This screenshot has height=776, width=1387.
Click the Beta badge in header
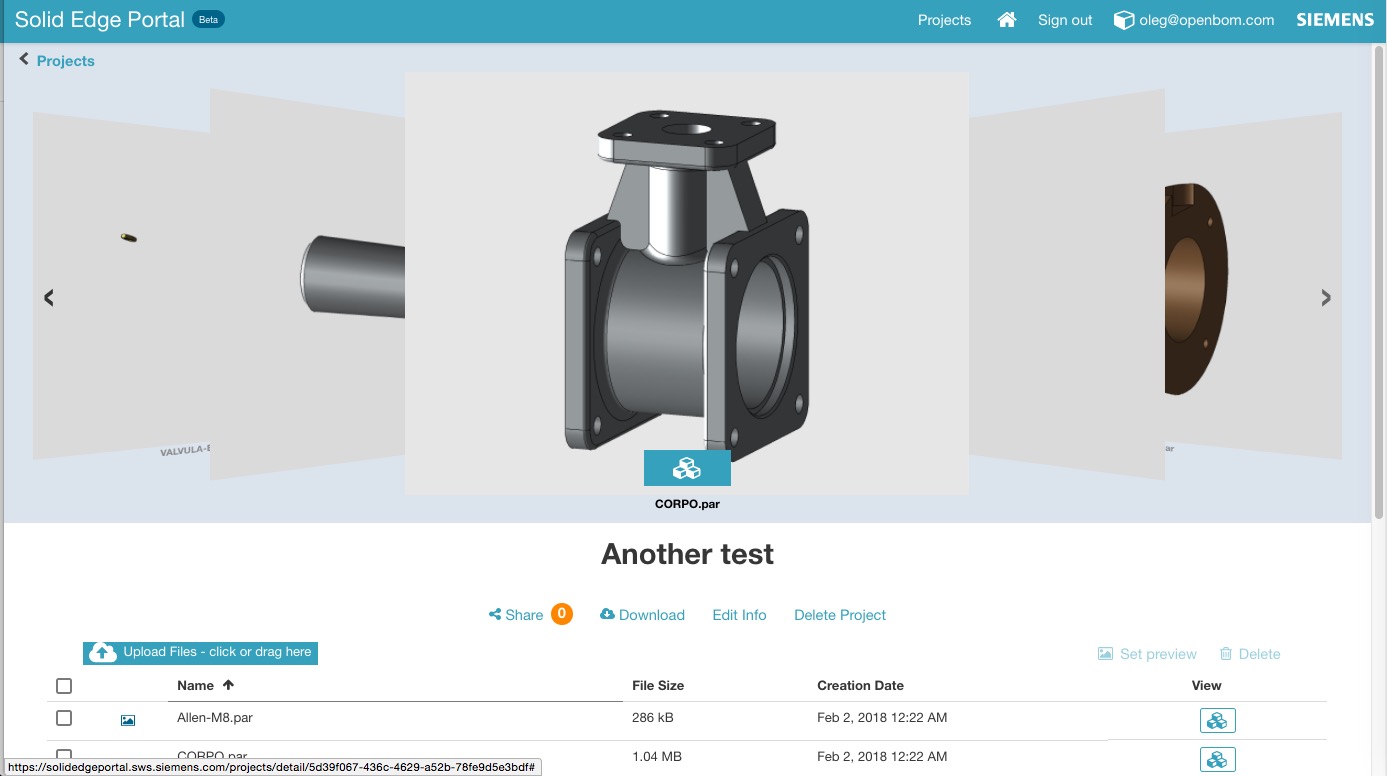point(208,20)
